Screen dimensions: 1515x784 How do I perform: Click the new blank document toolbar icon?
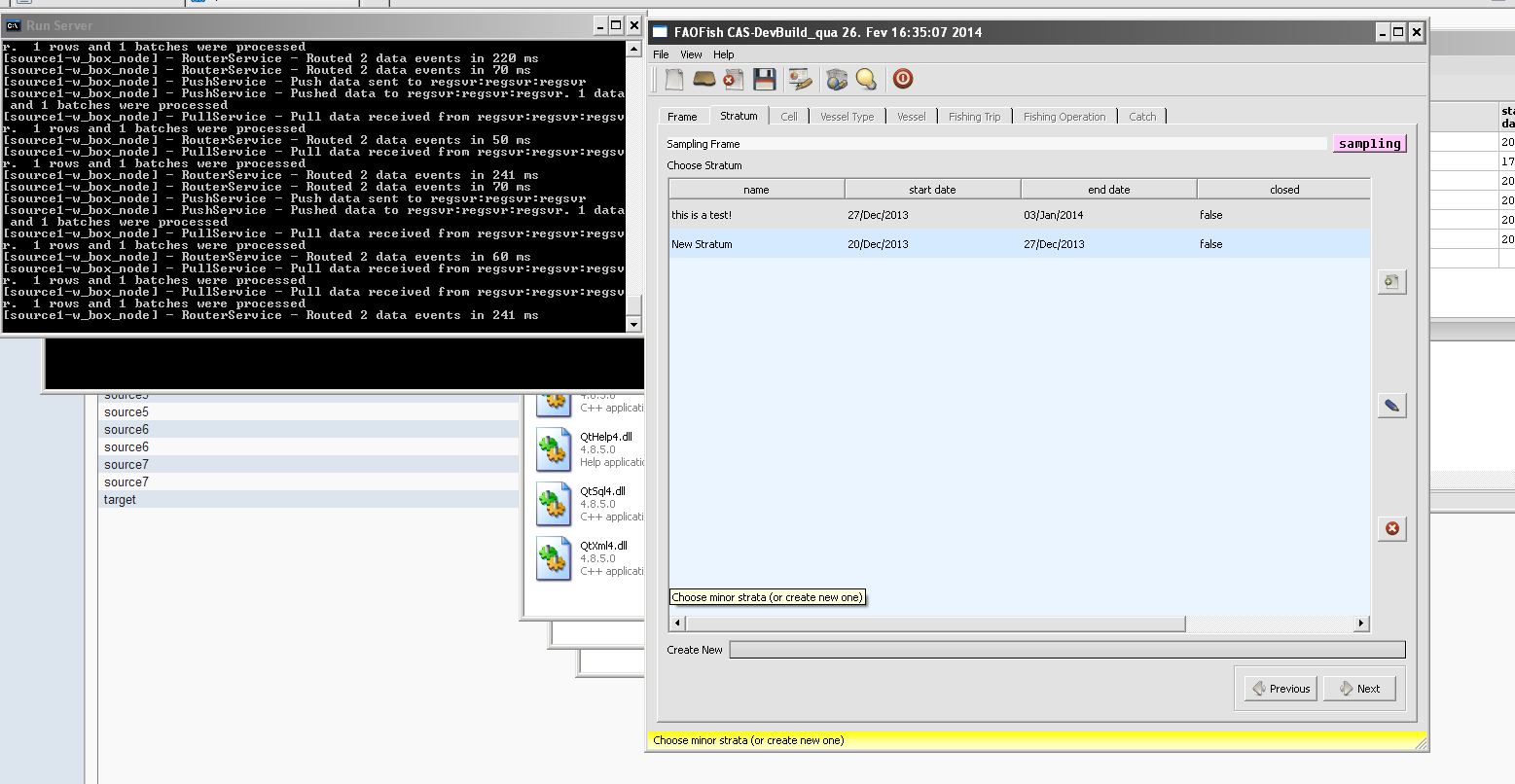(x=674, y=80)
